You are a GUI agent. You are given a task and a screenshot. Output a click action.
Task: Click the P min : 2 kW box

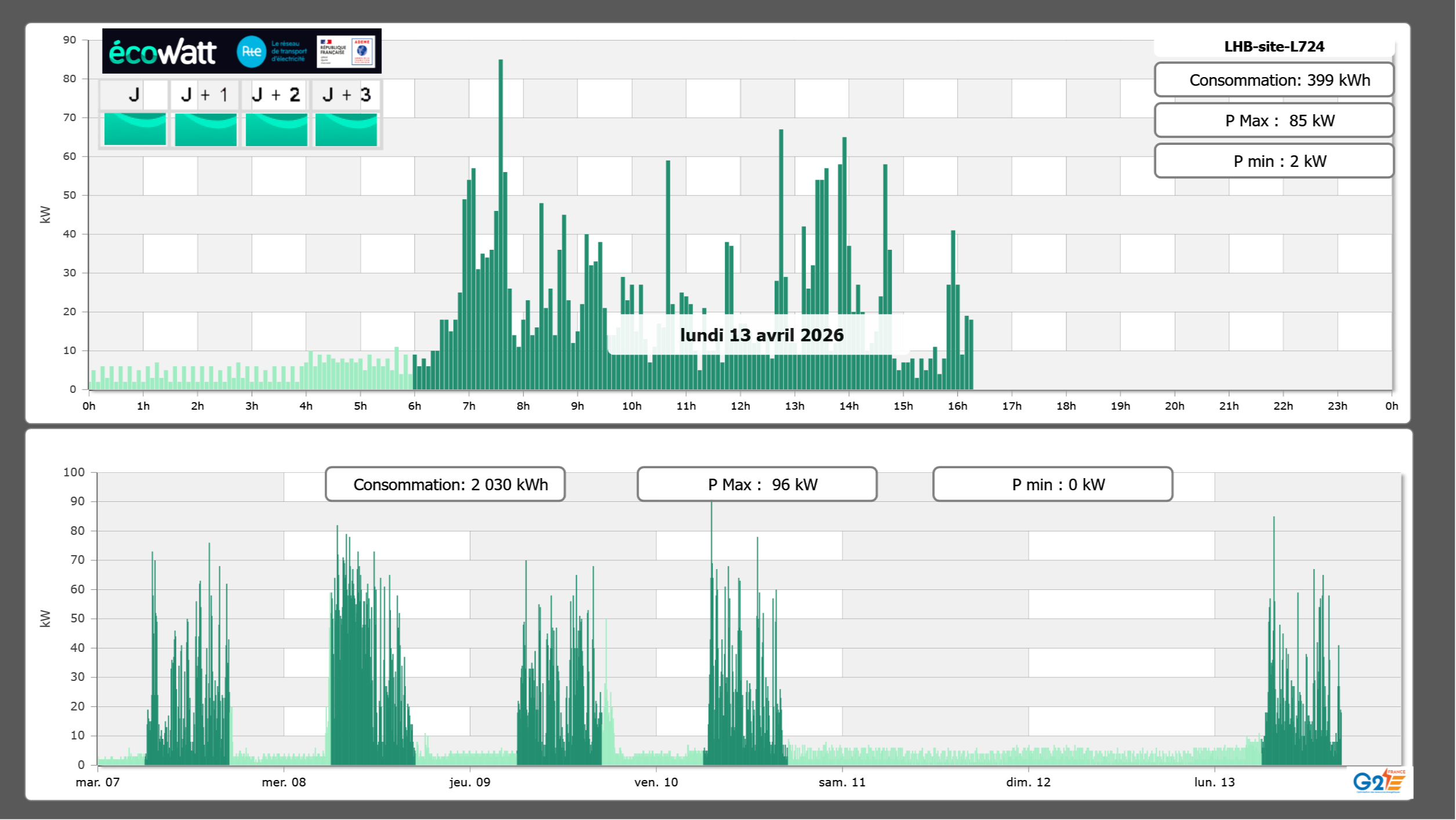(1274, 161)
